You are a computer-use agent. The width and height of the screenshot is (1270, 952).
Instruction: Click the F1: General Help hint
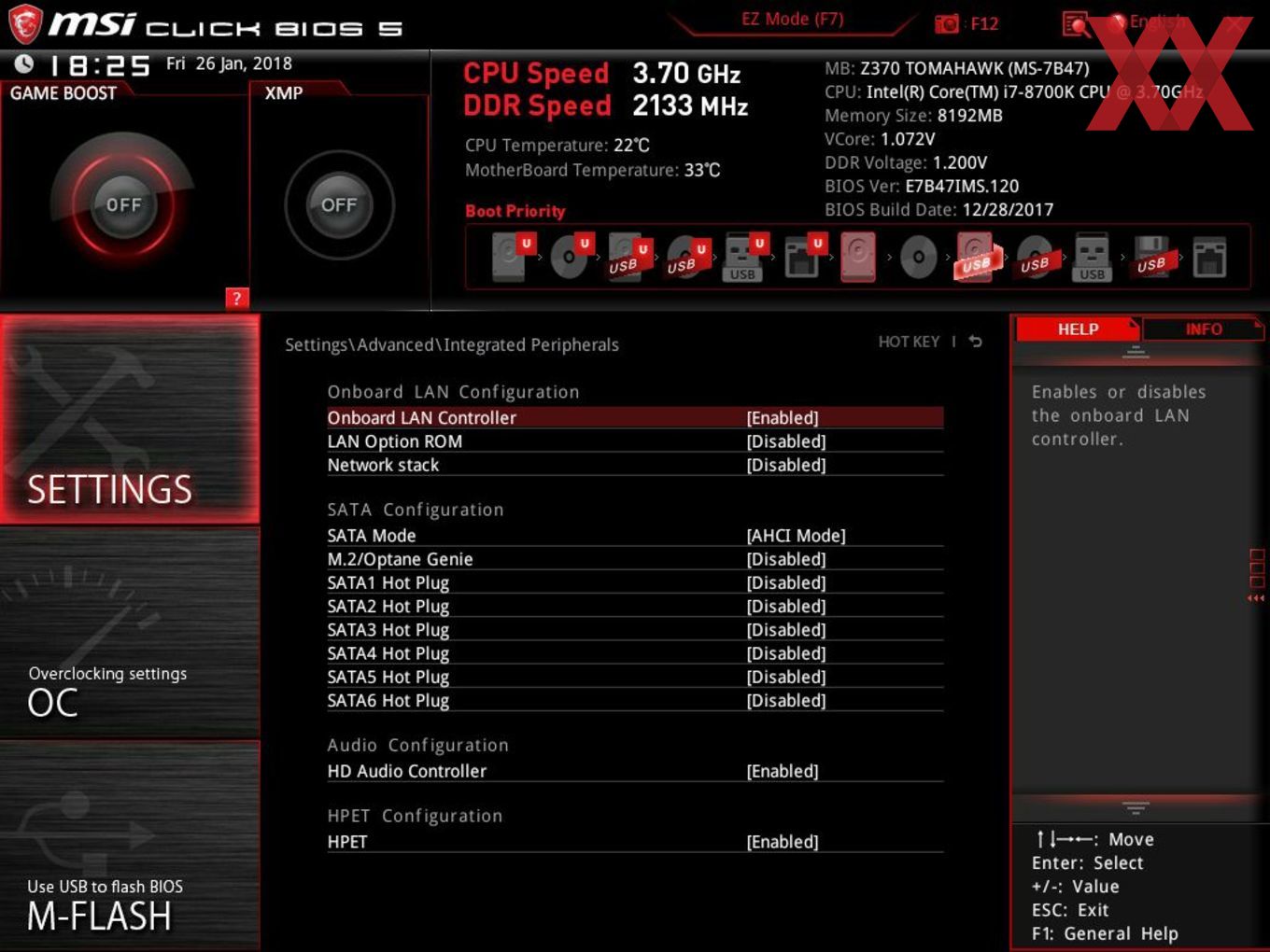coord(1105,933)
